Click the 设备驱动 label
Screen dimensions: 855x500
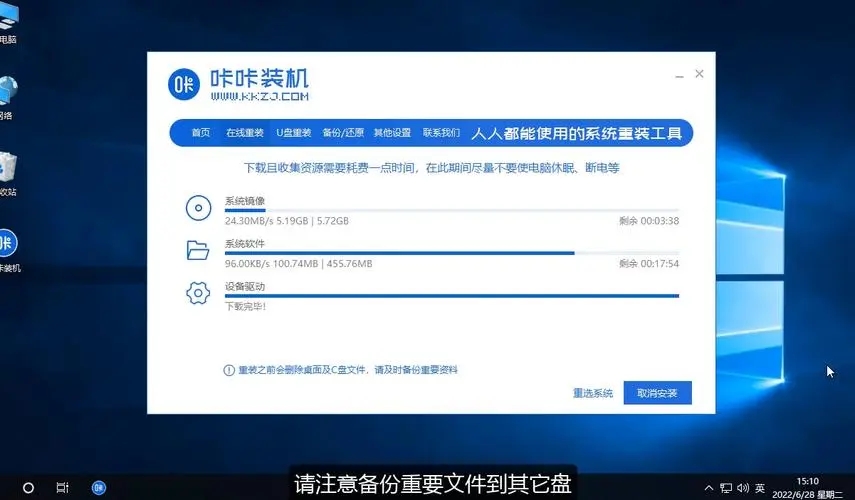coord(245,286)
